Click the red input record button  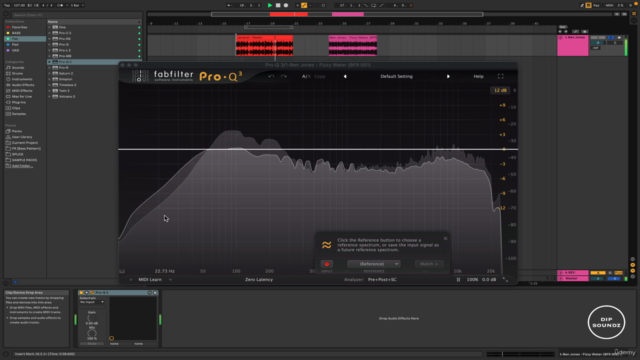point(327,264)
